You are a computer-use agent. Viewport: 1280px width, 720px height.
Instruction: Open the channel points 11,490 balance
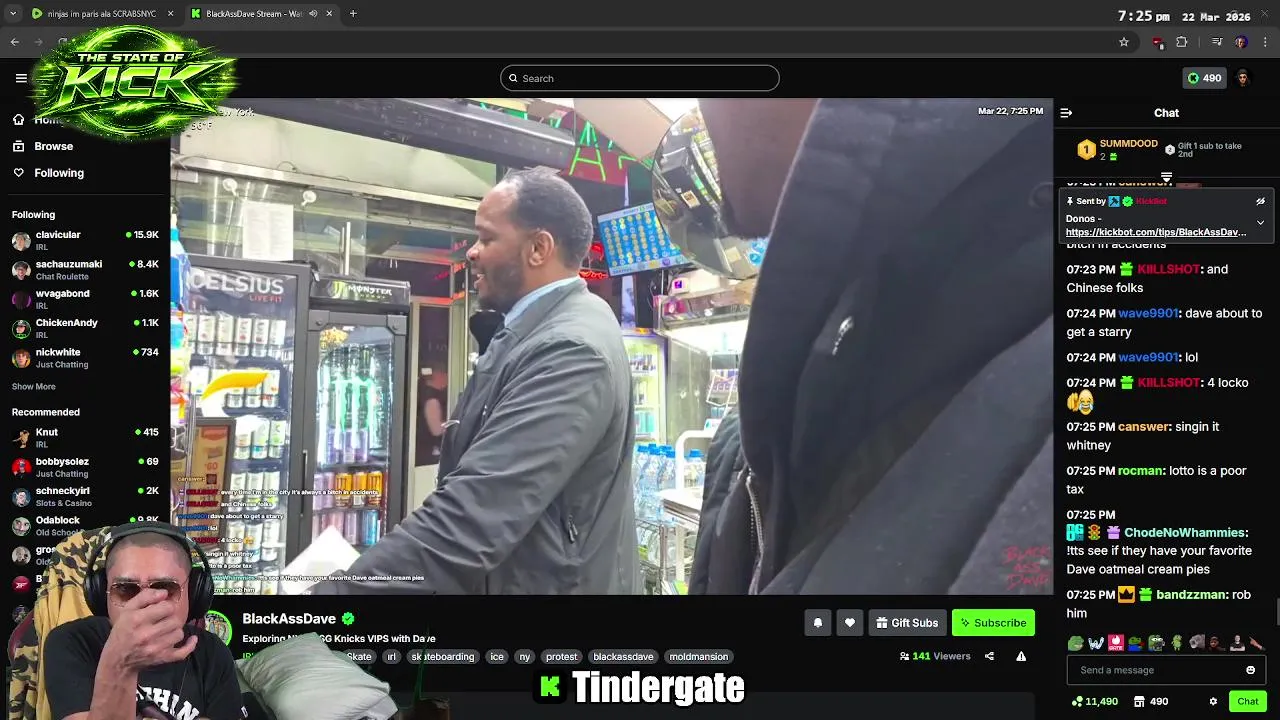coord(1094,702)
